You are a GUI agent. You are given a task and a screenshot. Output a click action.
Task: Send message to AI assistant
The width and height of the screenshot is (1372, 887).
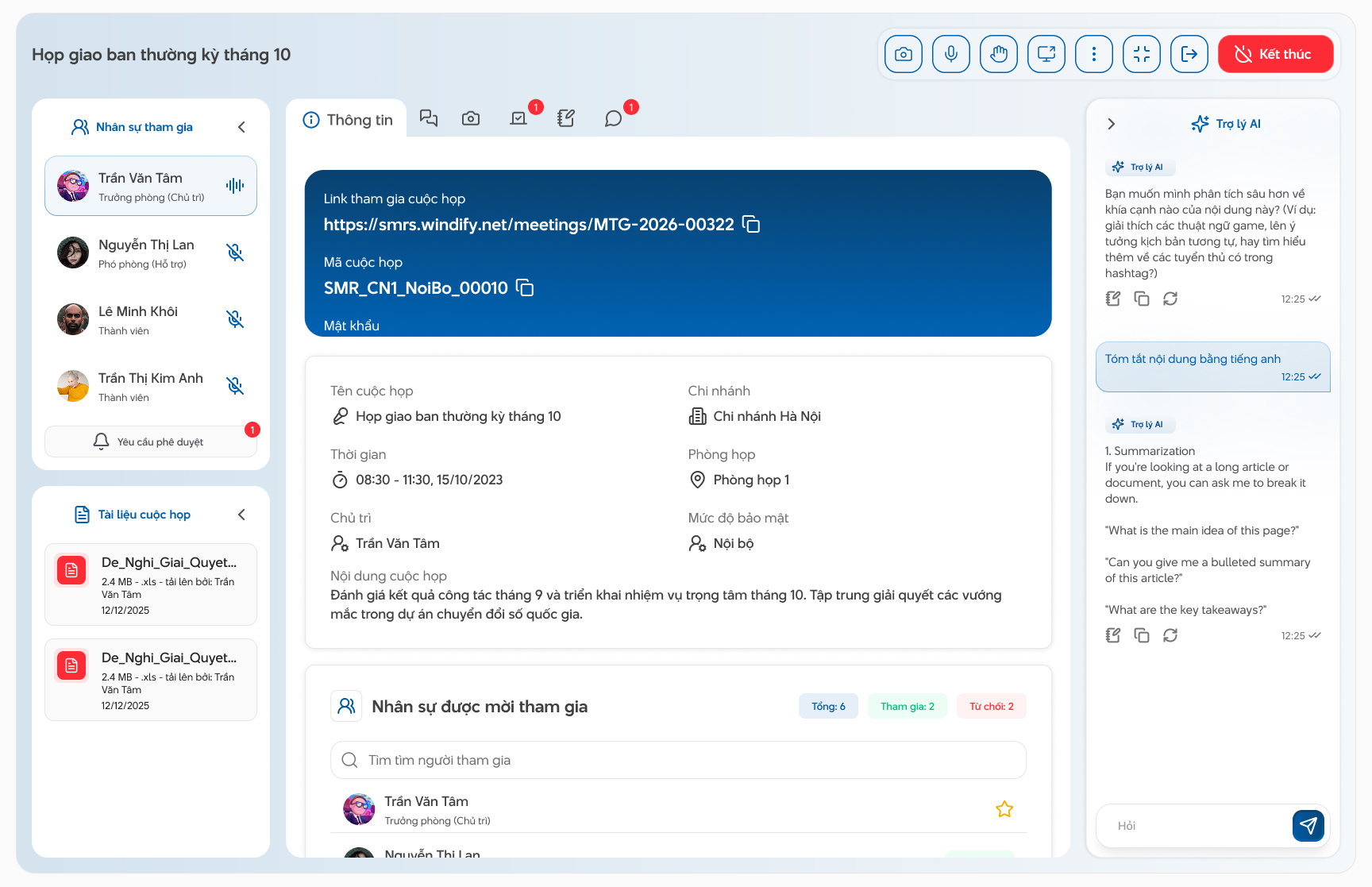1308,826
